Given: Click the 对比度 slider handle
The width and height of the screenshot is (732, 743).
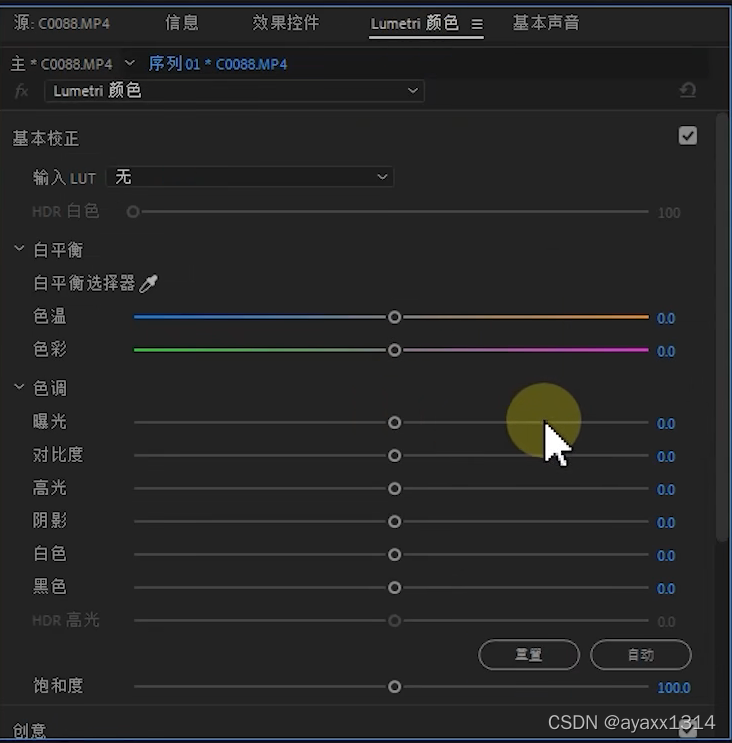Looking at the screenshot, I should 394,455.
